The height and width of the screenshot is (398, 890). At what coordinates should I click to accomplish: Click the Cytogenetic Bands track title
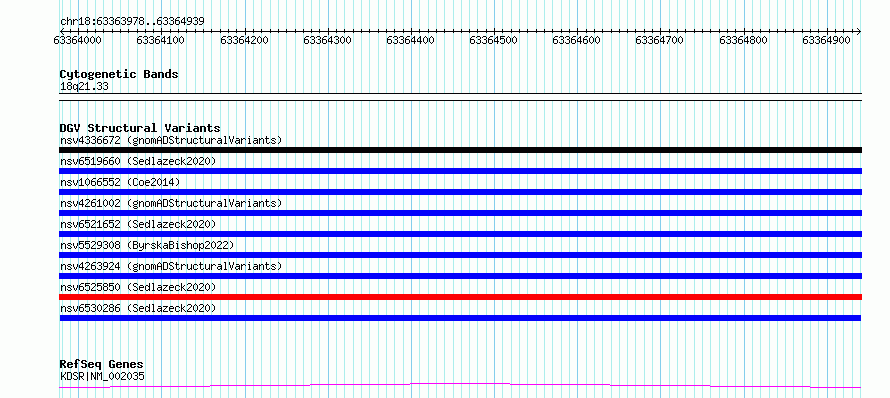click(119, 74)
